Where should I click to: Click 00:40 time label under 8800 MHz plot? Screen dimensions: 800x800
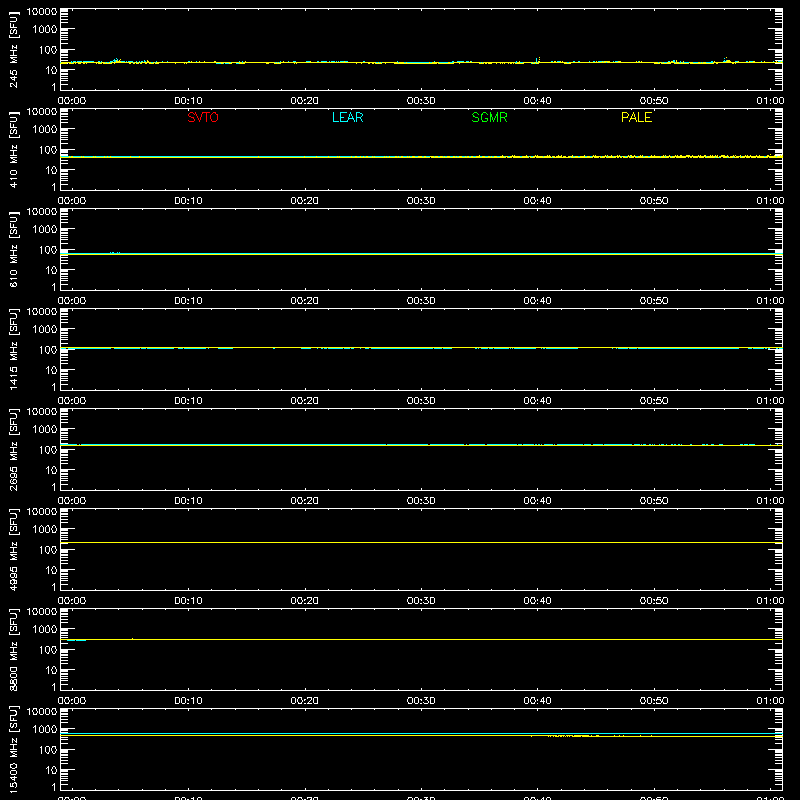[537, 701]
